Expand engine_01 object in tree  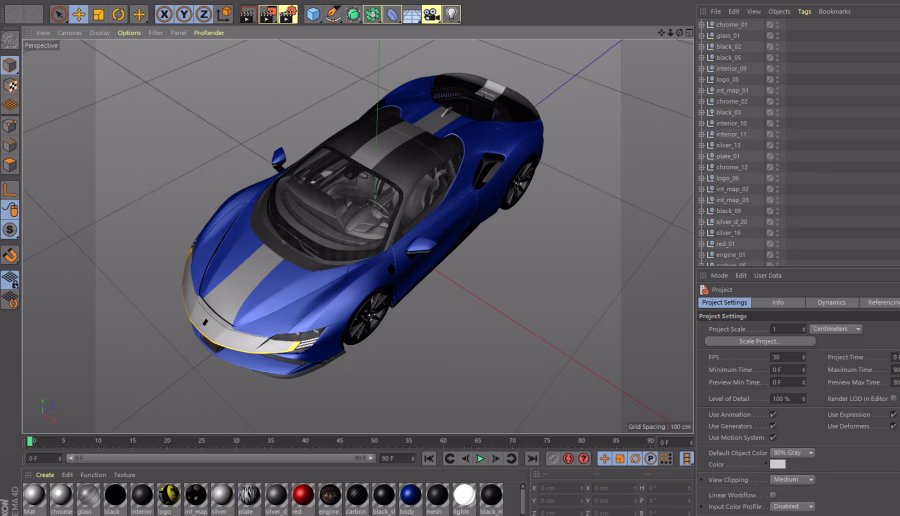701,255
